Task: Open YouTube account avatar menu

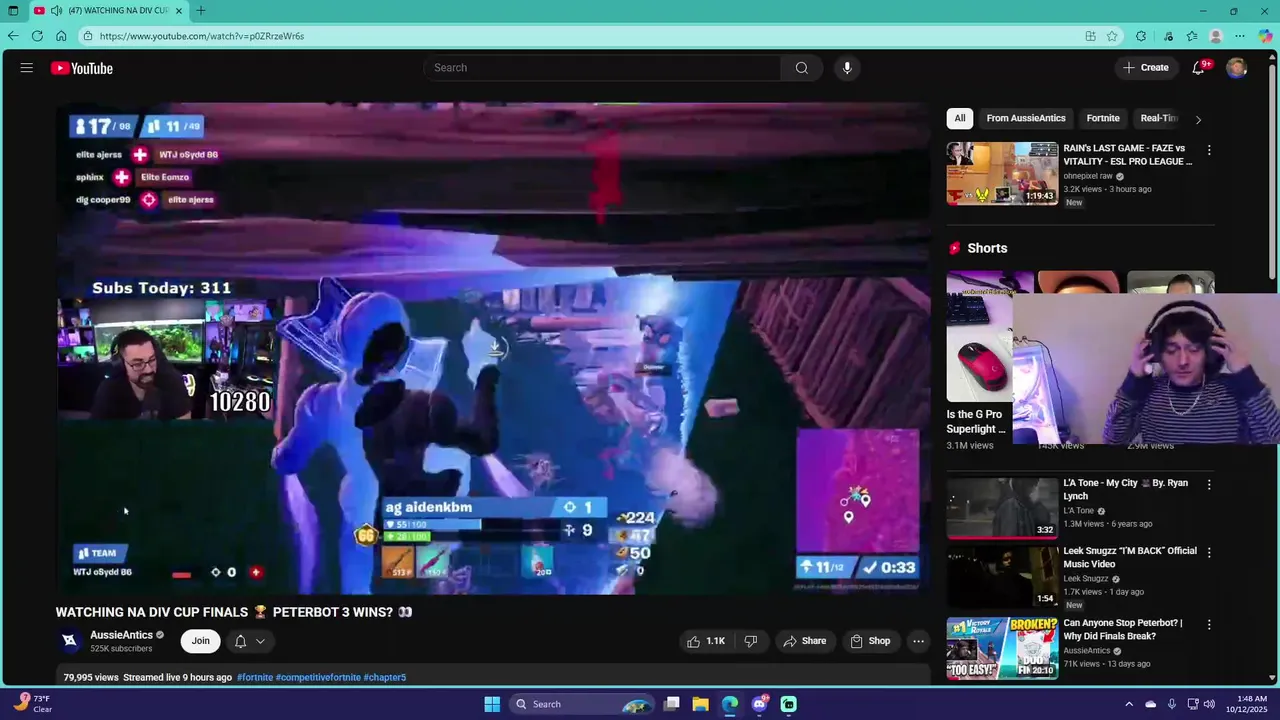Action: [x=1237, y=68]
